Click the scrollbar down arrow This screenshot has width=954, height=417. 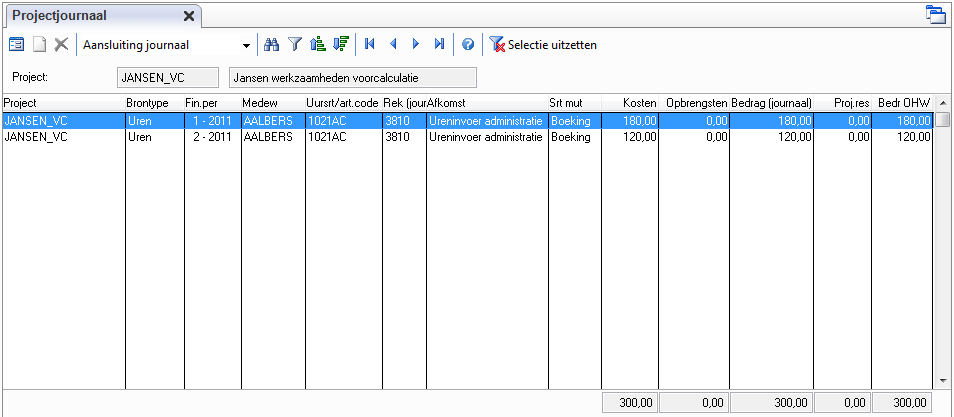pyautogui.click(x=942, y=380)
